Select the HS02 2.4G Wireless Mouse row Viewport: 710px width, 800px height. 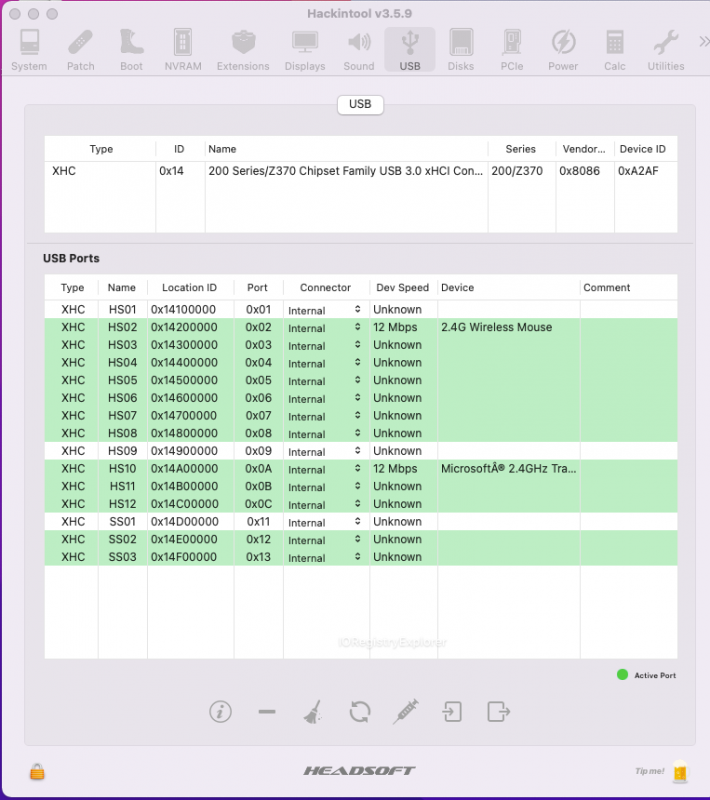coord(300,327)
